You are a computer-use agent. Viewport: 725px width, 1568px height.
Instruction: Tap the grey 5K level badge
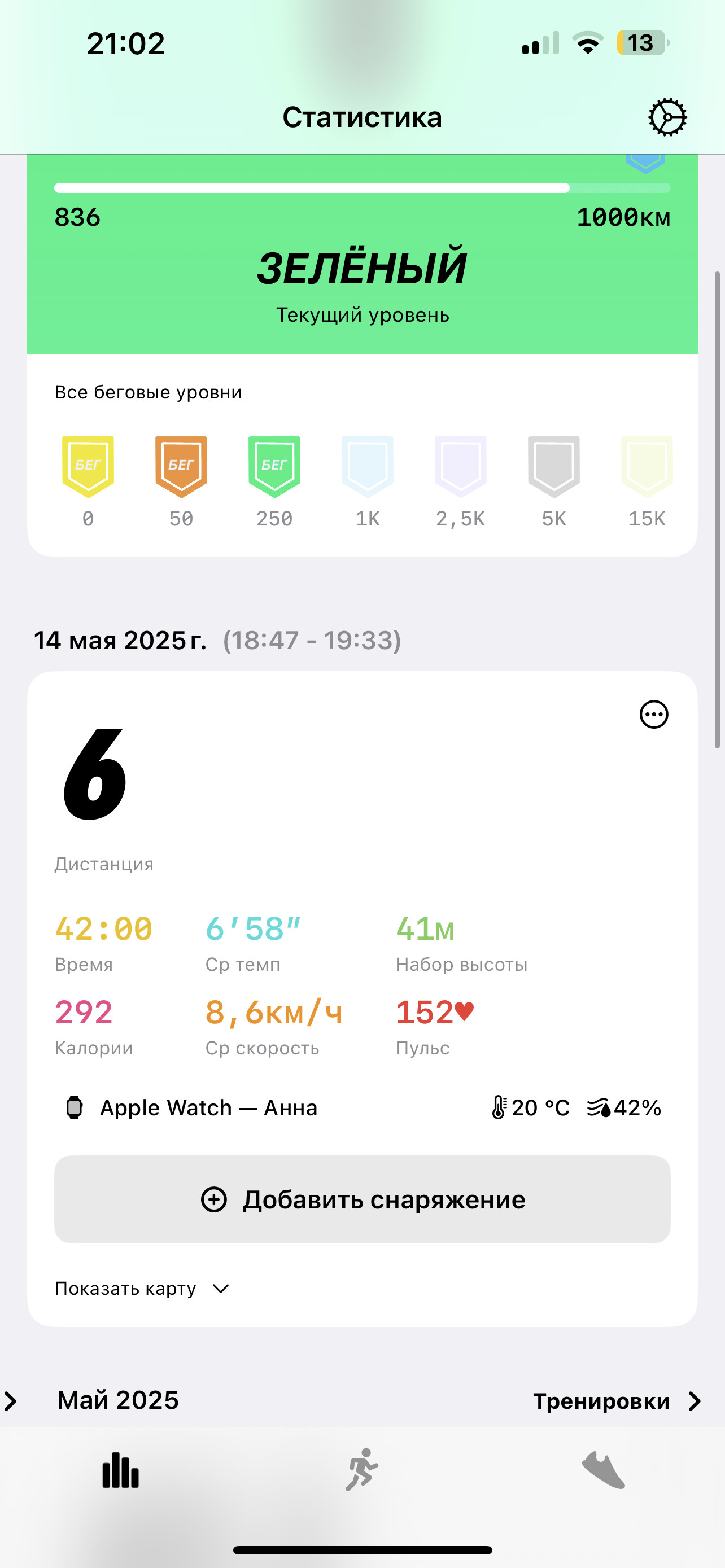[x=554, y=467]
